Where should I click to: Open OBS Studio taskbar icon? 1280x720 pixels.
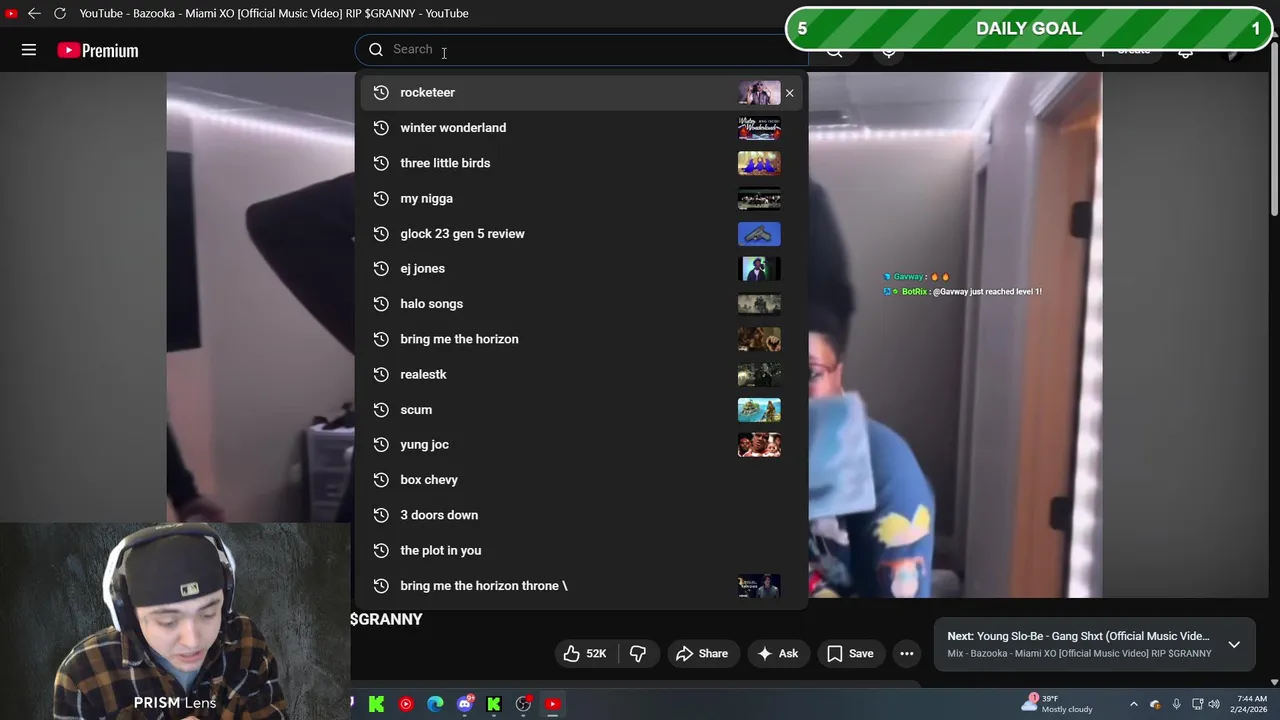523,704
